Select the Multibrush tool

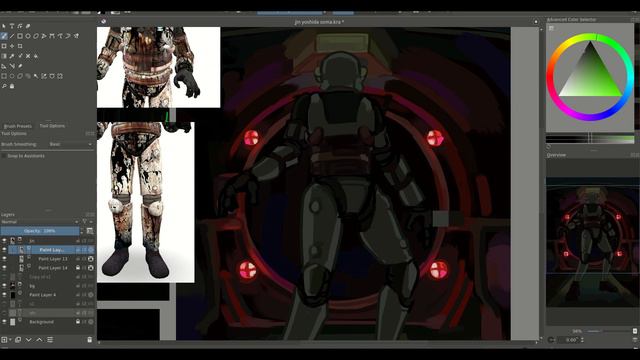[76, 36]
